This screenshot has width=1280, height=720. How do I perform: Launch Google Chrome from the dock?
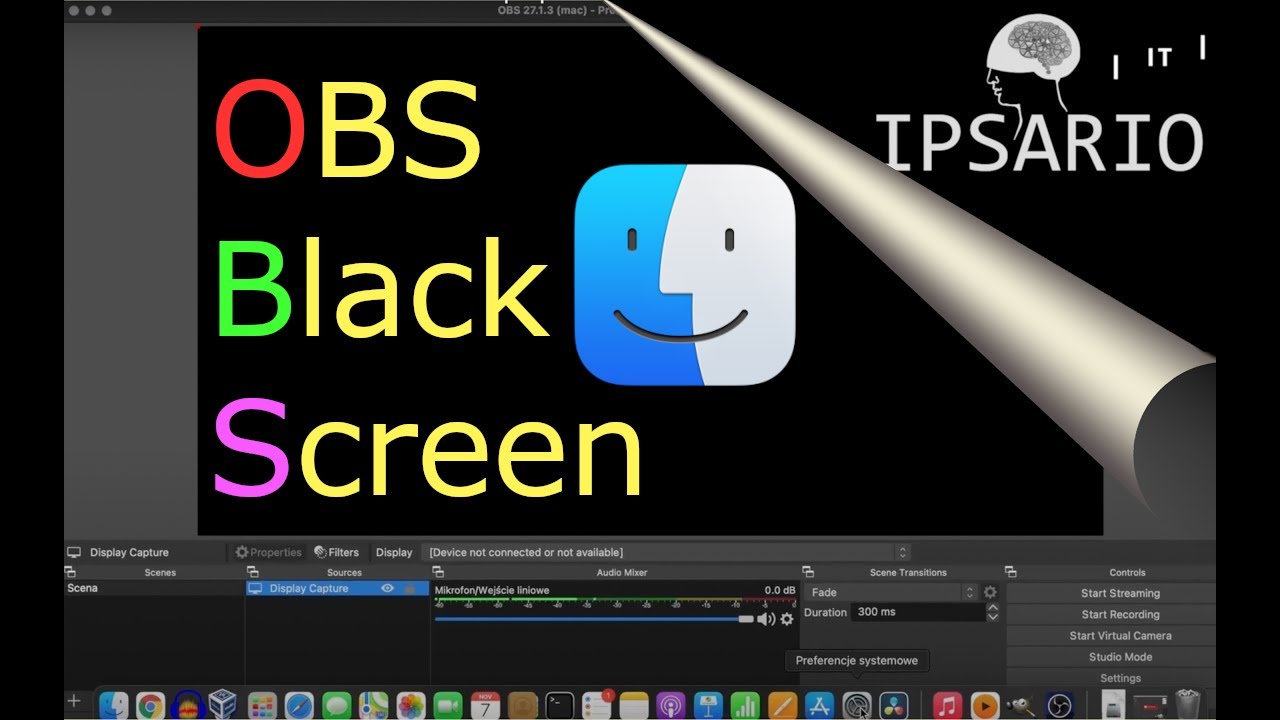(x=151, y=705)
